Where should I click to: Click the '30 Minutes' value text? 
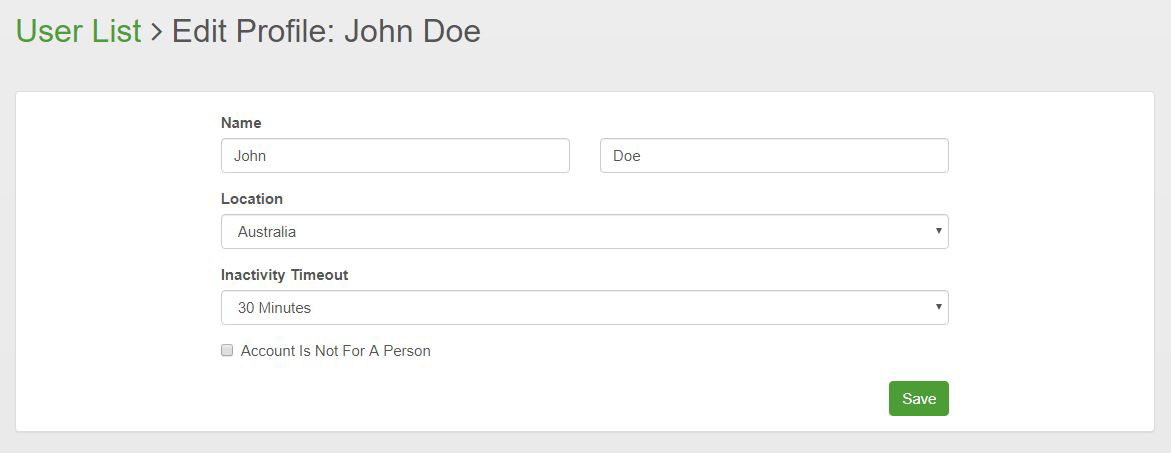coord(274,308)
